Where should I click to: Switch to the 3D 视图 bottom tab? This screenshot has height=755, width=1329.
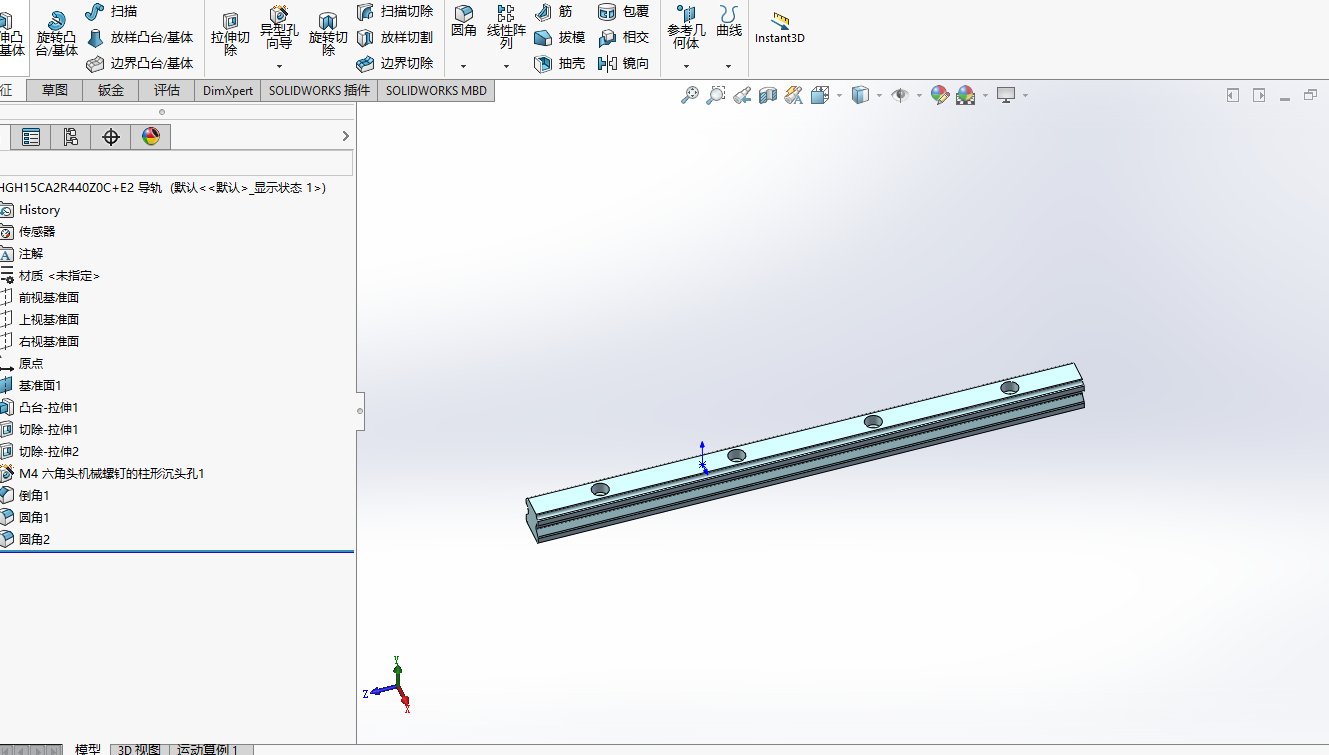point(139,749)
